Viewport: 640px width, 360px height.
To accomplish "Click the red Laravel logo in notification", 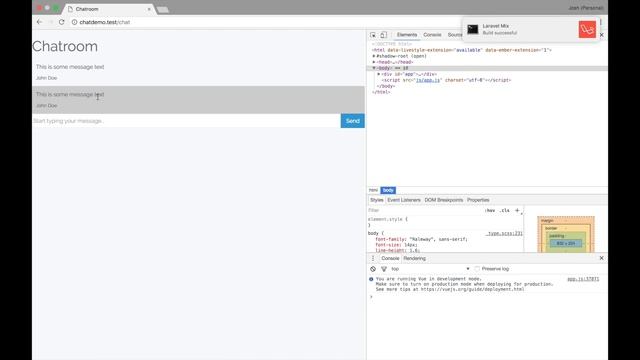I will pyautogui.click(x=587, y=29).
